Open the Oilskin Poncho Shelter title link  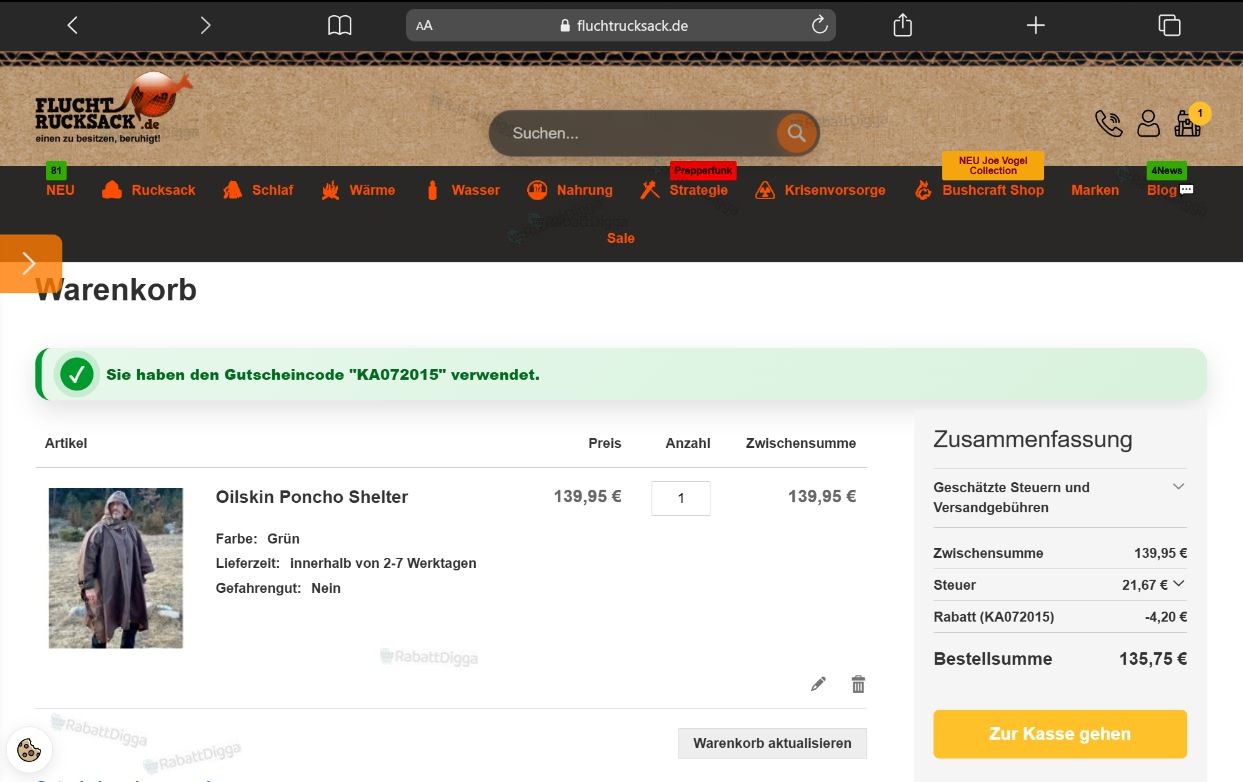[312, 497]
